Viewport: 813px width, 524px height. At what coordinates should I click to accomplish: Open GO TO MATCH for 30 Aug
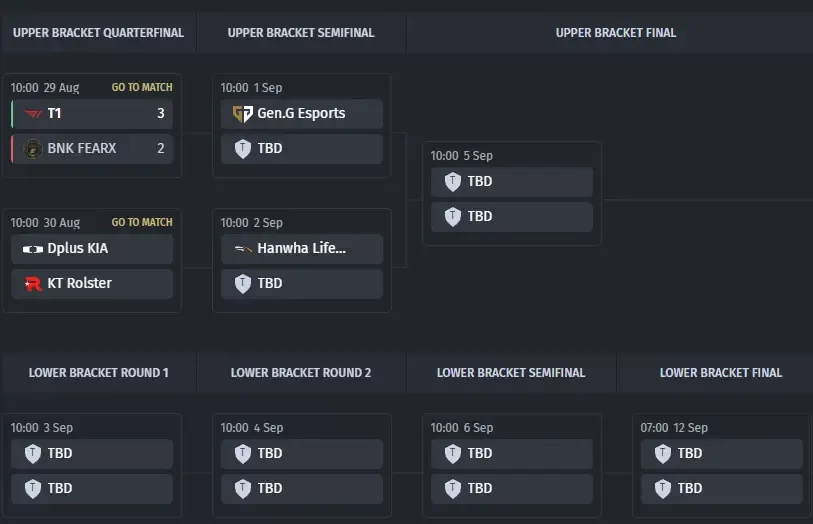(x=142, y=222)
